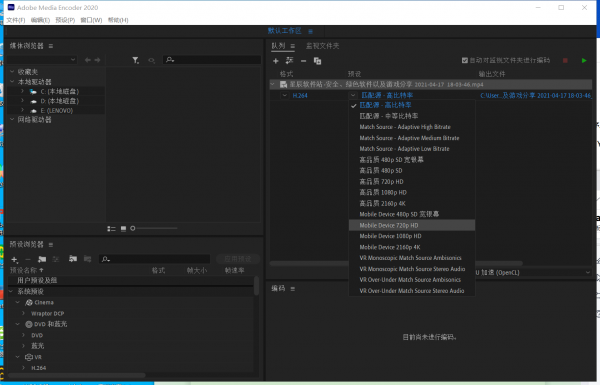Collapse the DVD 和蓝光 preset group

coord(18,324)
